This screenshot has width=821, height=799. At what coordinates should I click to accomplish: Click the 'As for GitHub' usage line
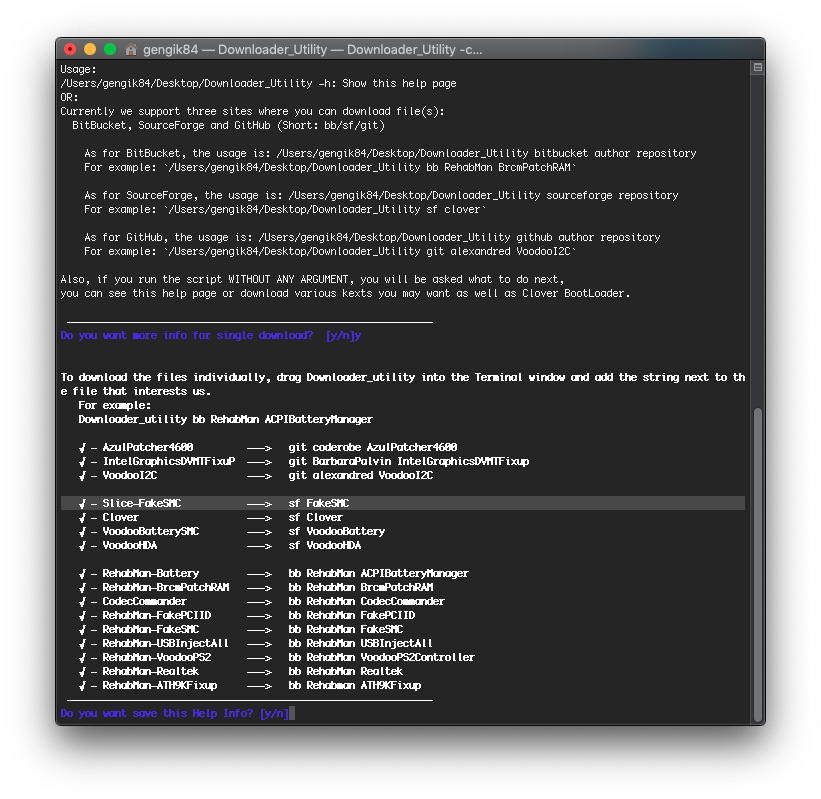[x=372, y=237]
